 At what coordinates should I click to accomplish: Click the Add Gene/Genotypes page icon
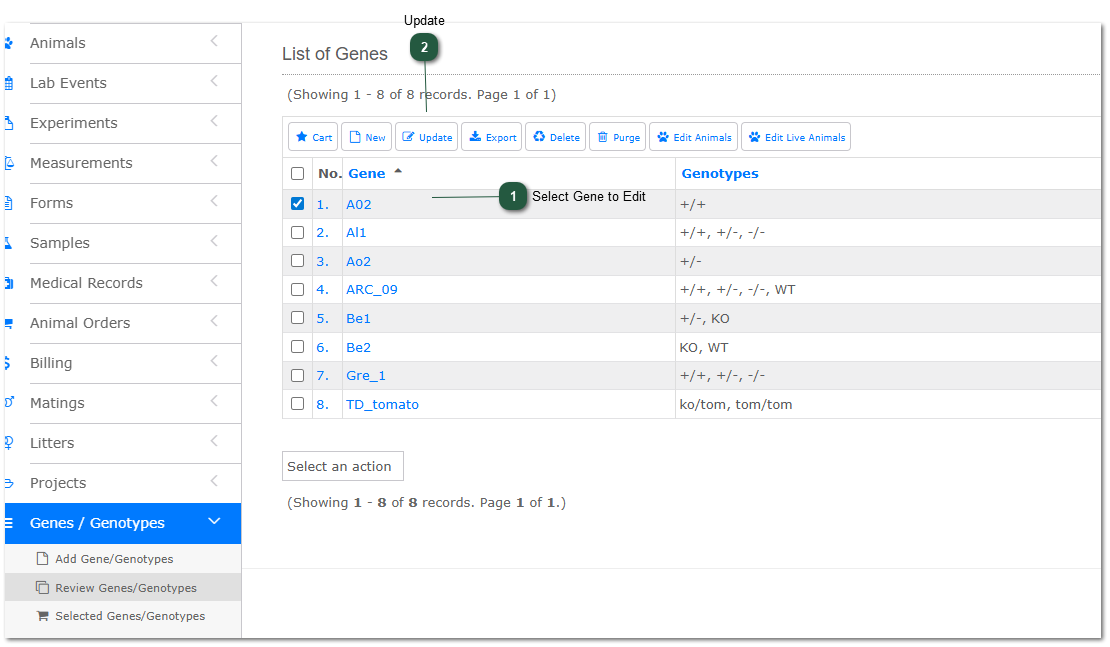tap(42, 559)
